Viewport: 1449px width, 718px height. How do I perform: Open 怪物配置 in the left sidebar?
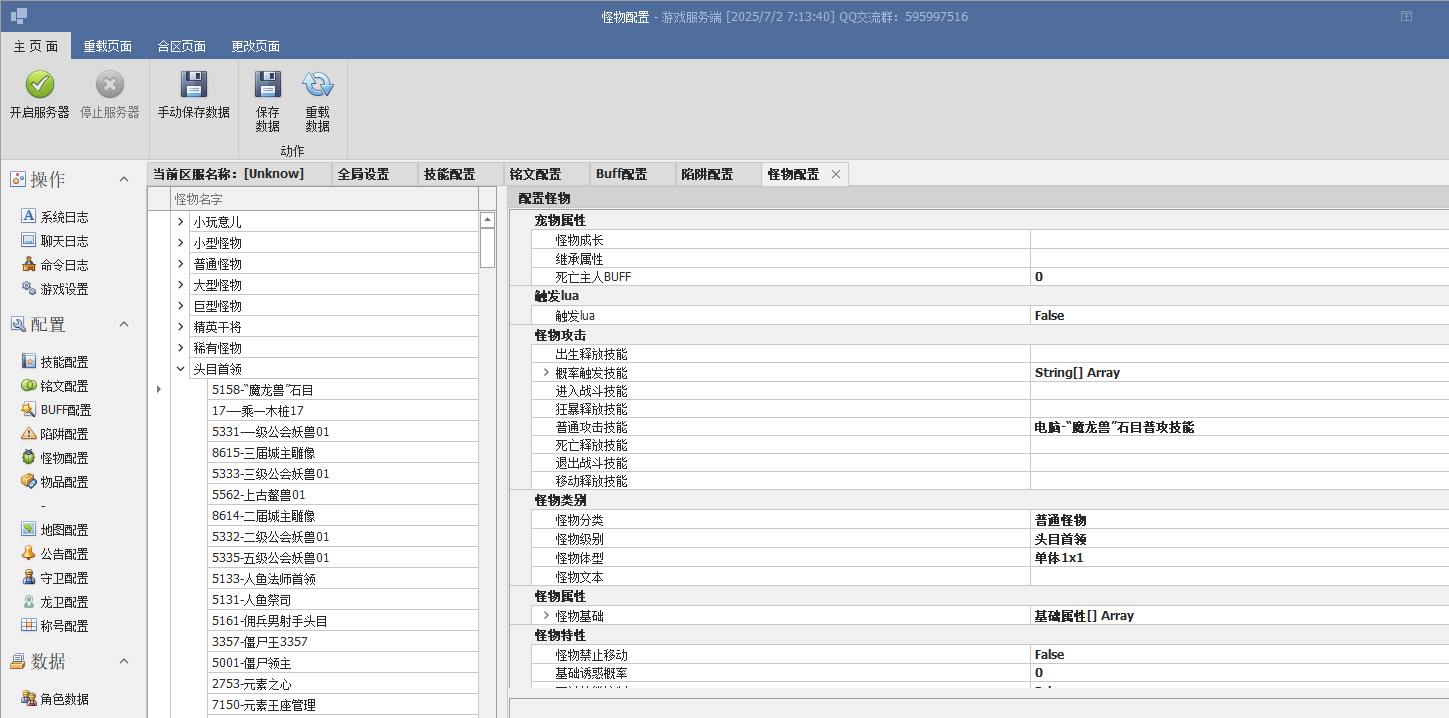[54, 458]
